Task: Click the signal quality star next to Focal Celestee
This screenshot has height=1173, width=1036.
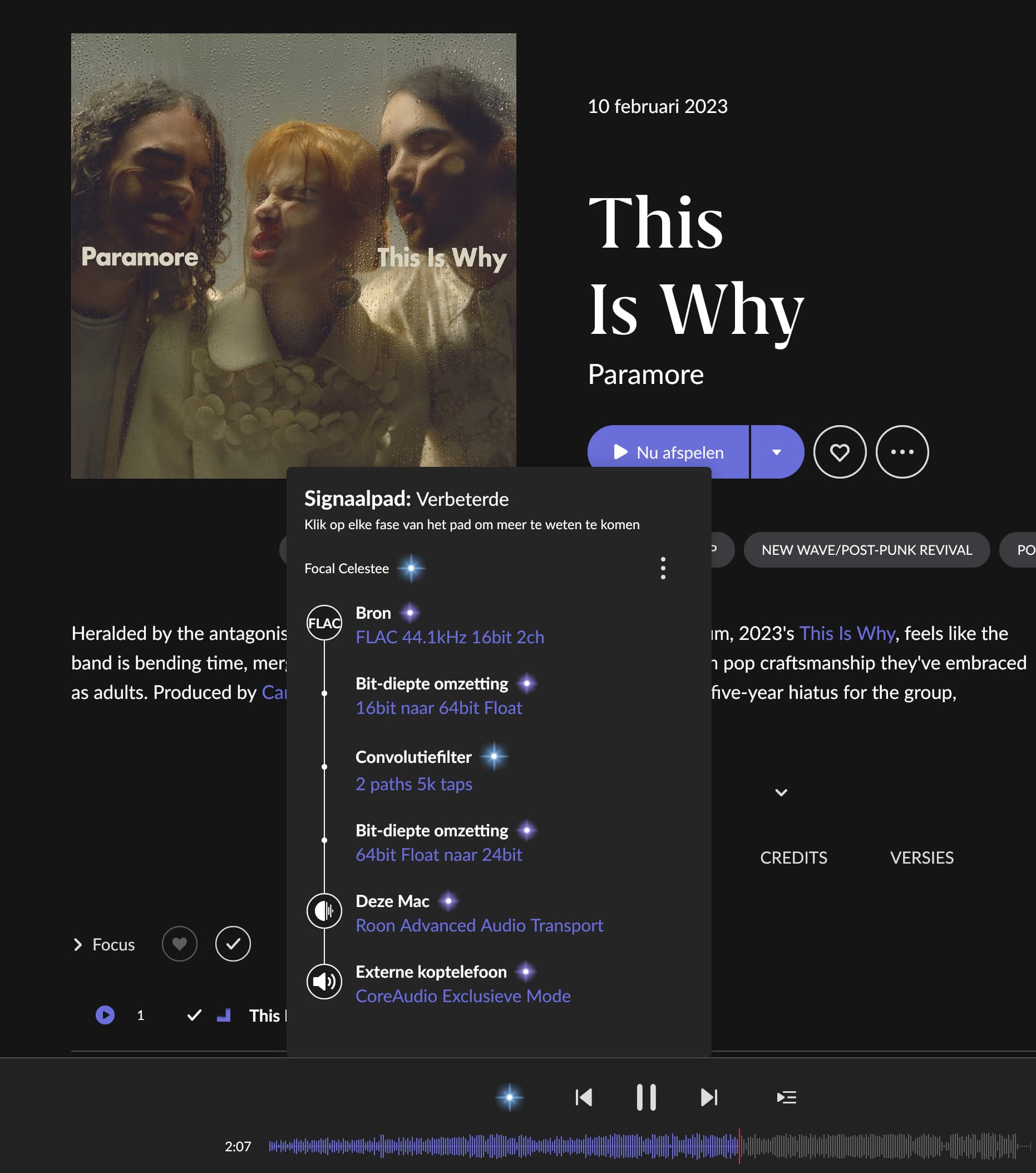Action: click(x=411, y=568)
